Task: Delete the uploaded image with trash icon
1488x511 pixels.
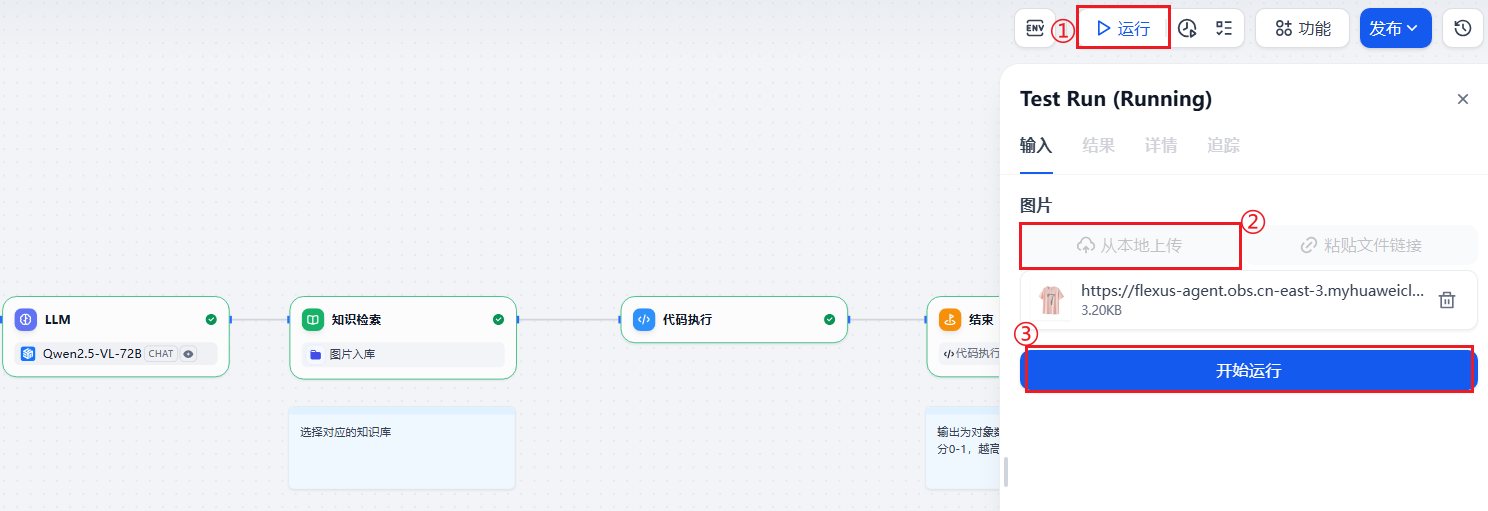Action: point(1446,299)
